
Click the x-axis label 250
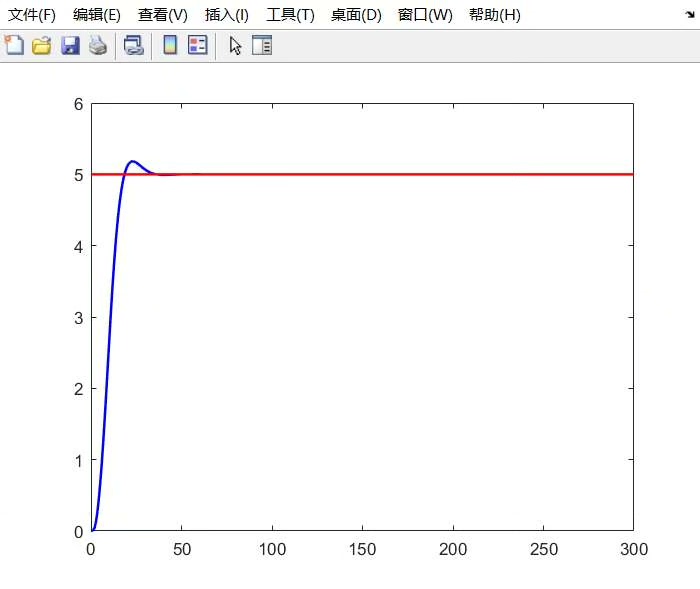point(544,549)
